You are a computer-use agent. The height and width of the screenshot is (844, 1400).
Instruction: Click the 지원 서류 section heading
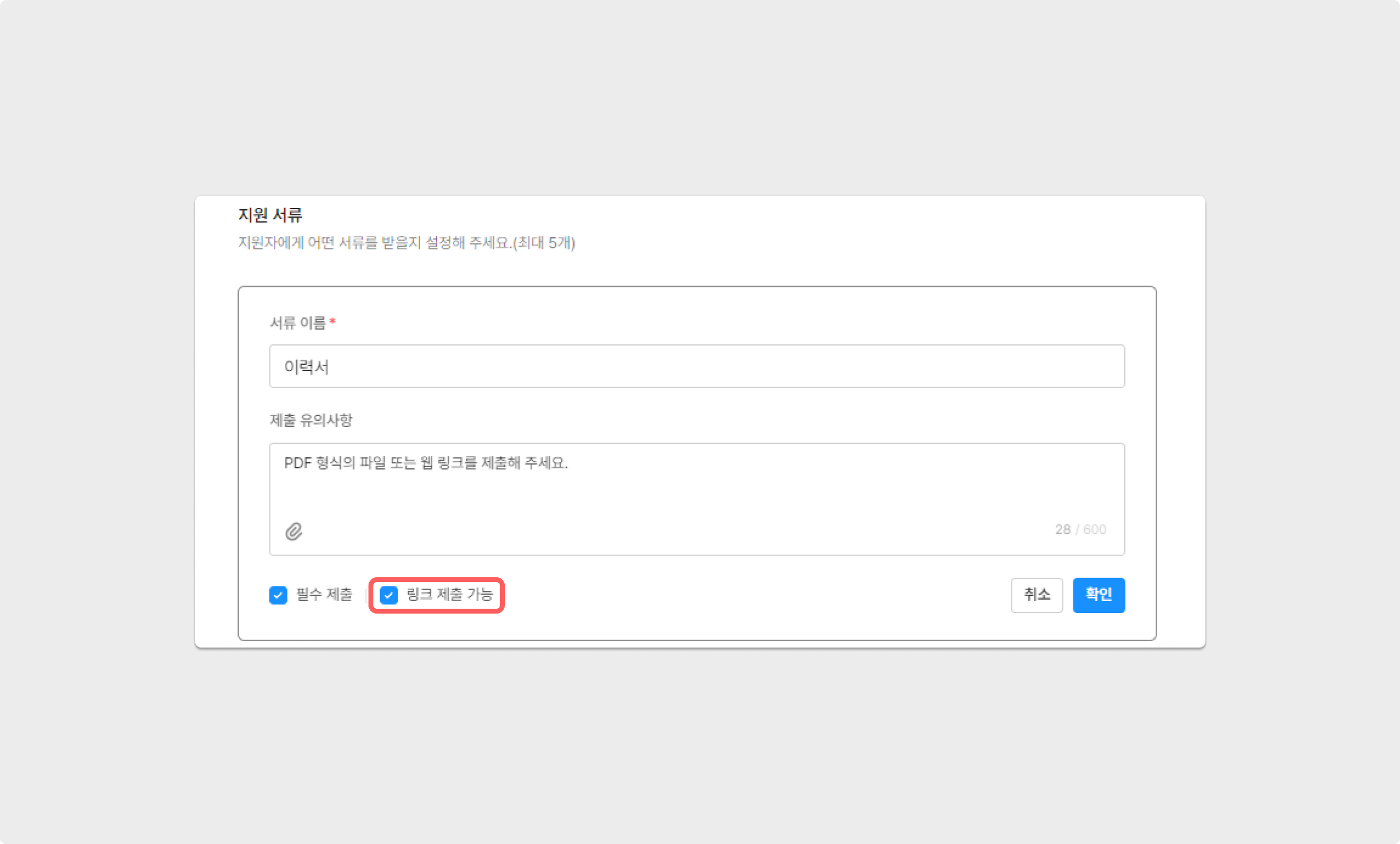point(270,215)
